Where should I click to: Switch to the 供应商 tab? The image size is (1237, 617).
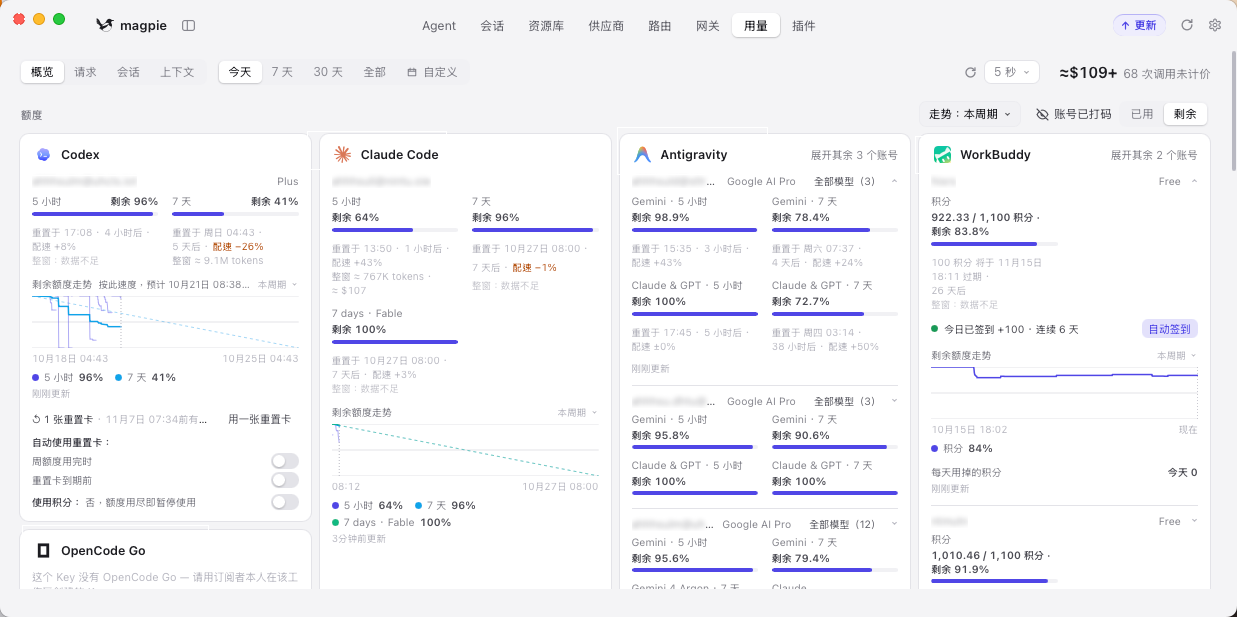tap(606, 25)
